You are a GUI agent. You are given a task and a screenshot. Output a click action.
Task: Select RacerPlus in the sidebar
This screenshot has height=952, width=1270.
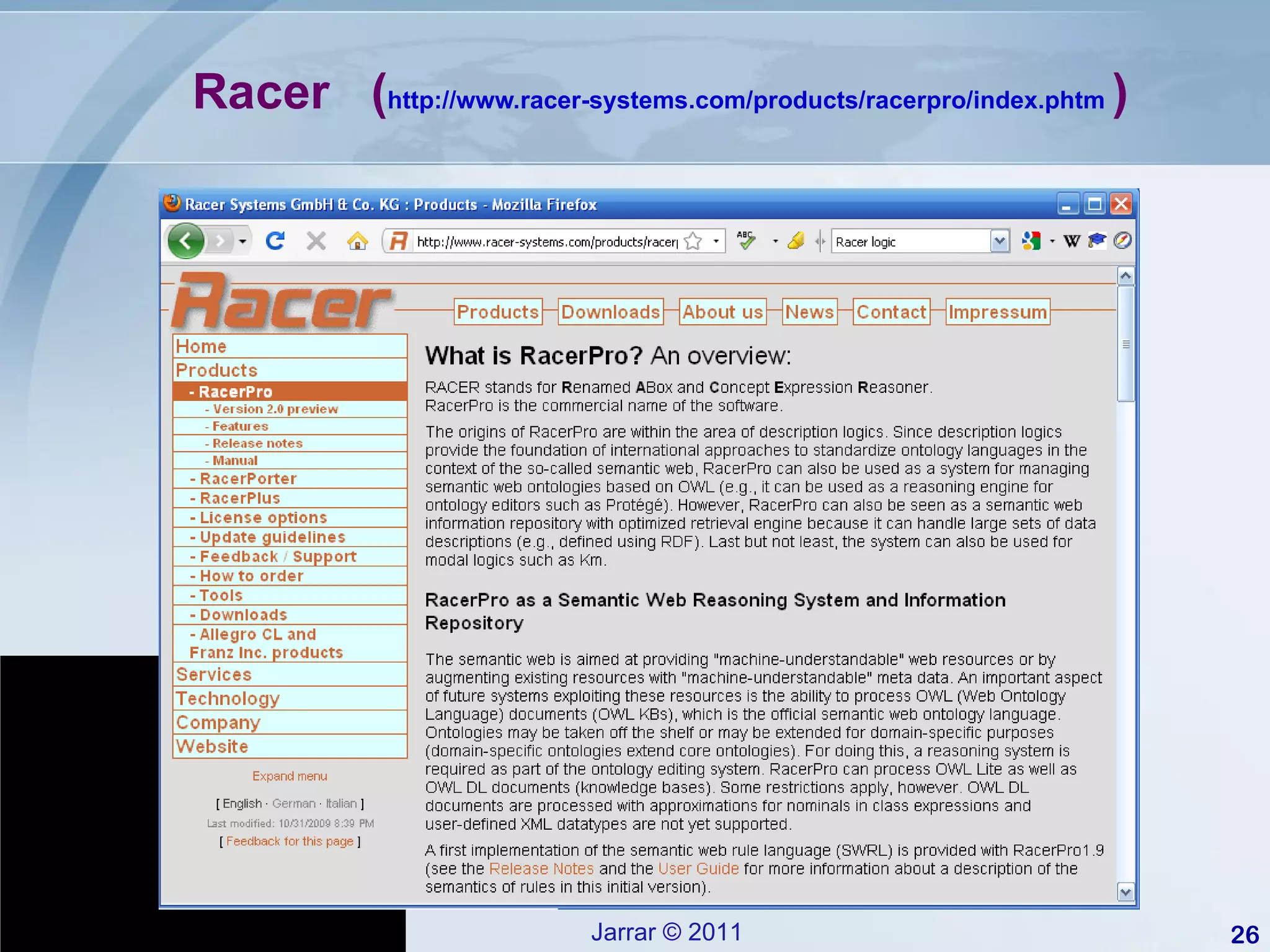[x=290, y=498]
